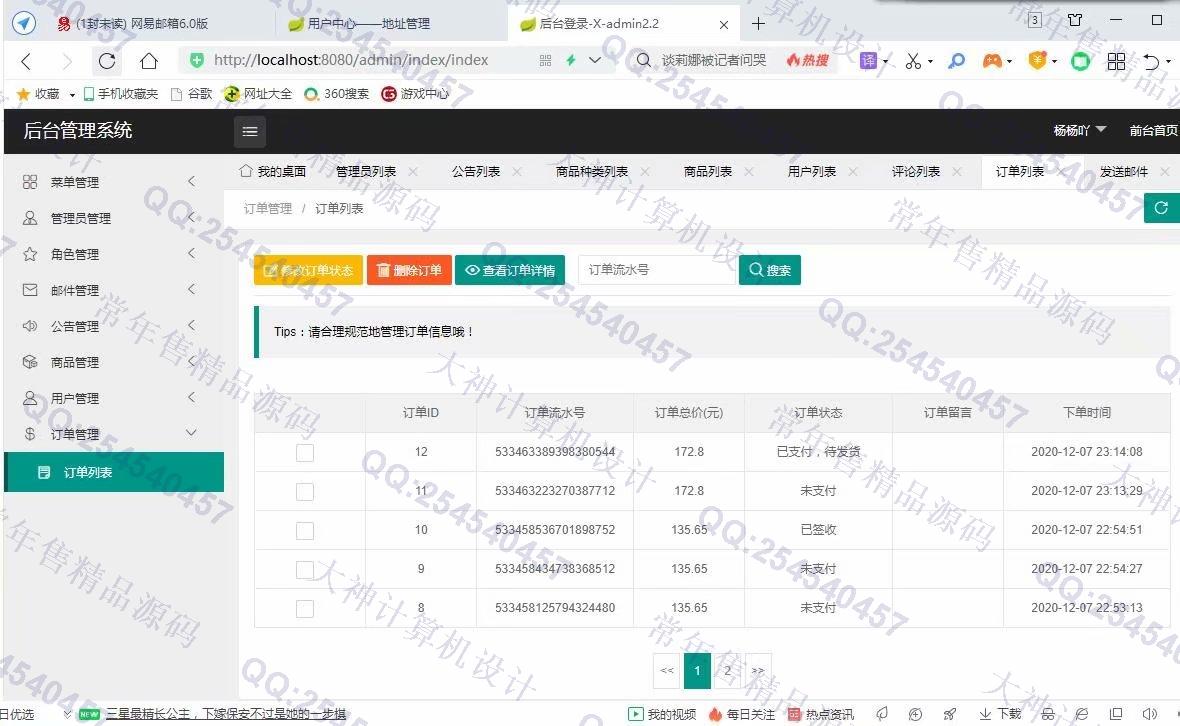Screen dimensions: 1180x726
Task: Open the browser apps grid icon
Action: 1117,61
